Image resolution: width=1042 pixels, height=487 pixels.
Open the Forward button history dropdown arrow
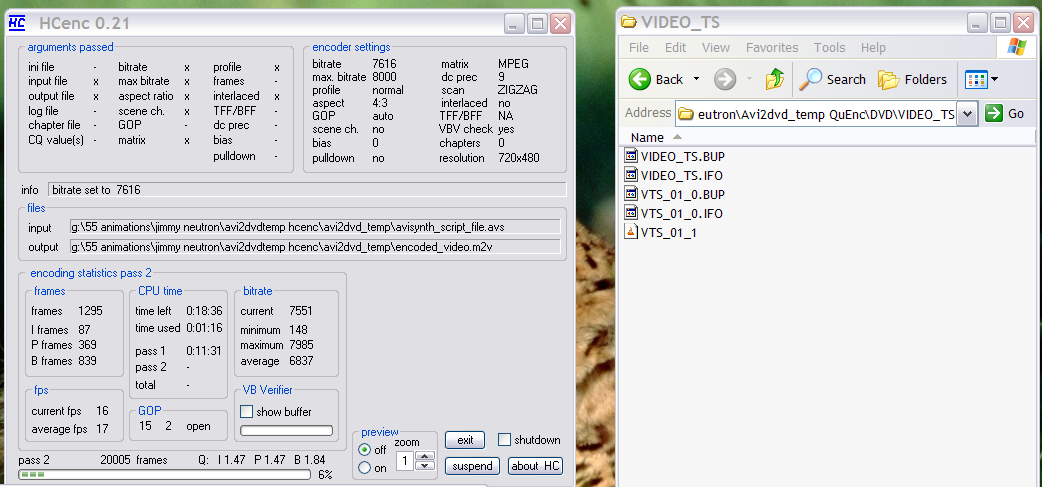[748, 79]
